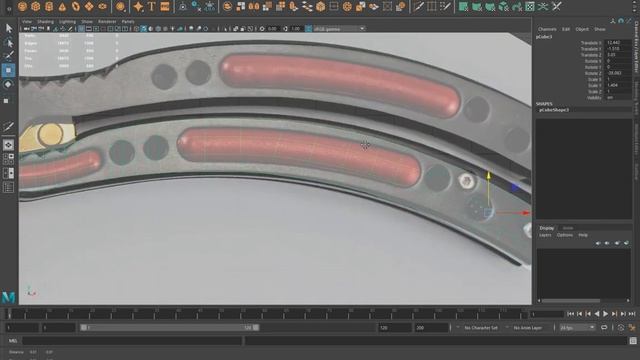Image resolution: width=640 pixels, height=360 pixels.
Task: Create a polygon plane from the shelf
Action: pos(89,6)
